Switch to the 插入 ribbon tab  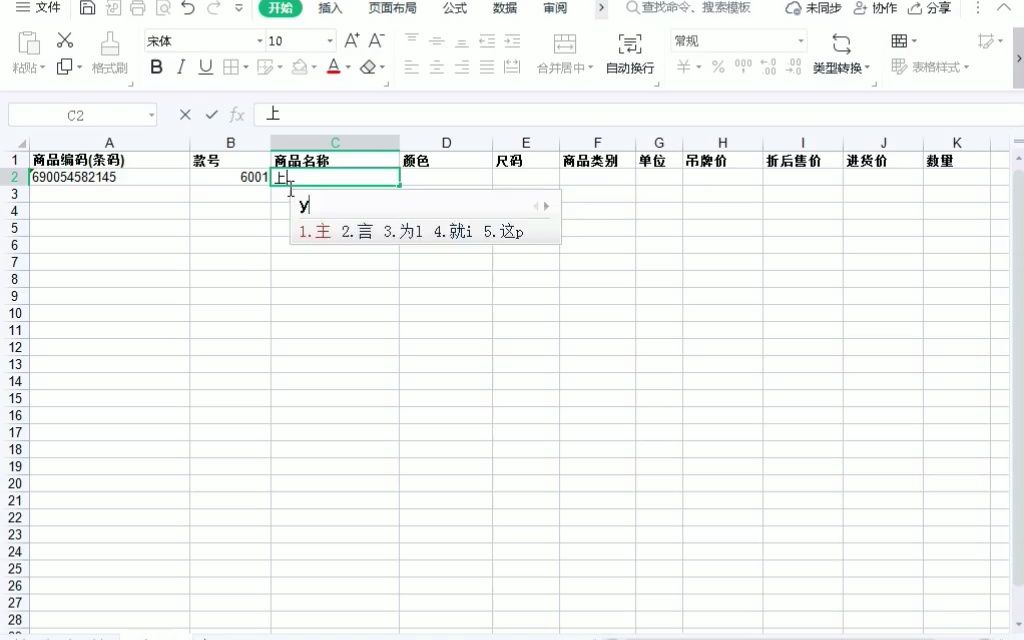[x=330, y=9]
